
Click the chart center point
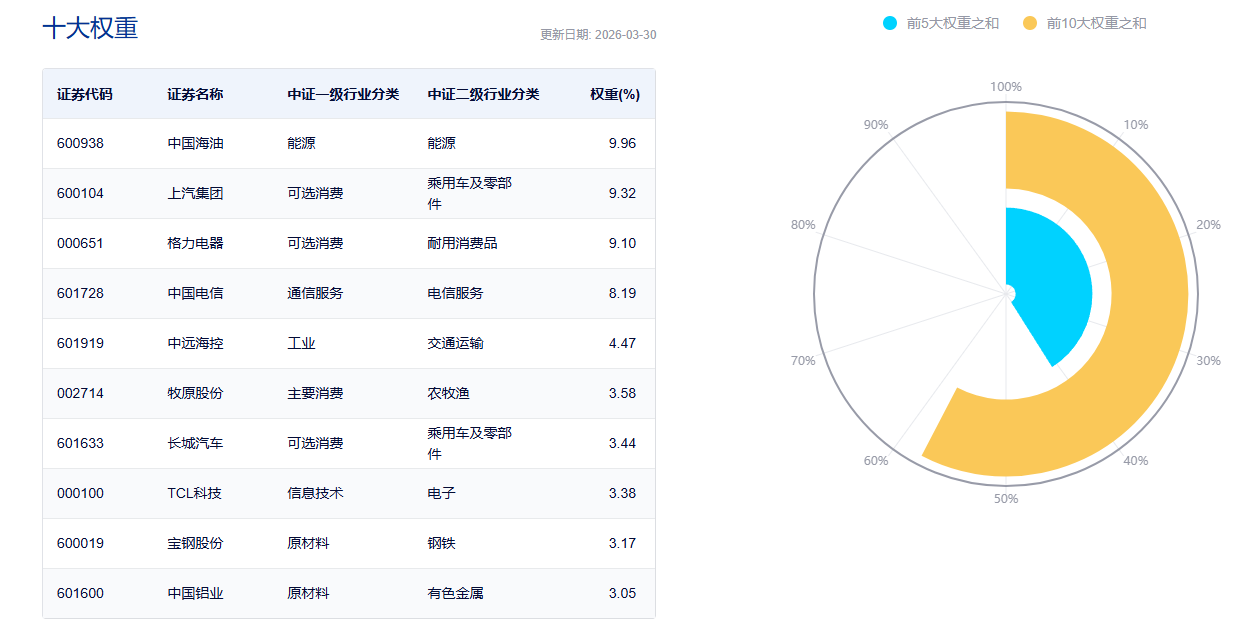click(x=1006, y=291)
